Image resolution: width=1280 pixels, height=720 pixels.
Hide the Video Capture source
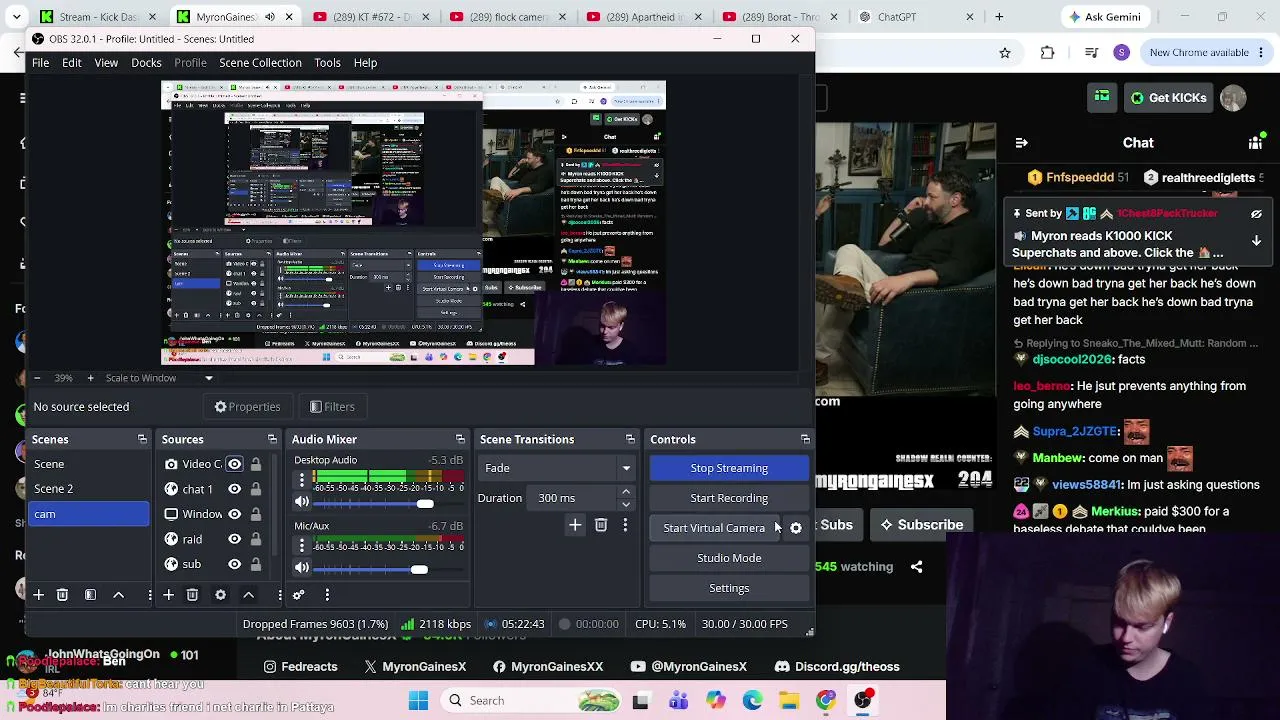coord(234,464)
